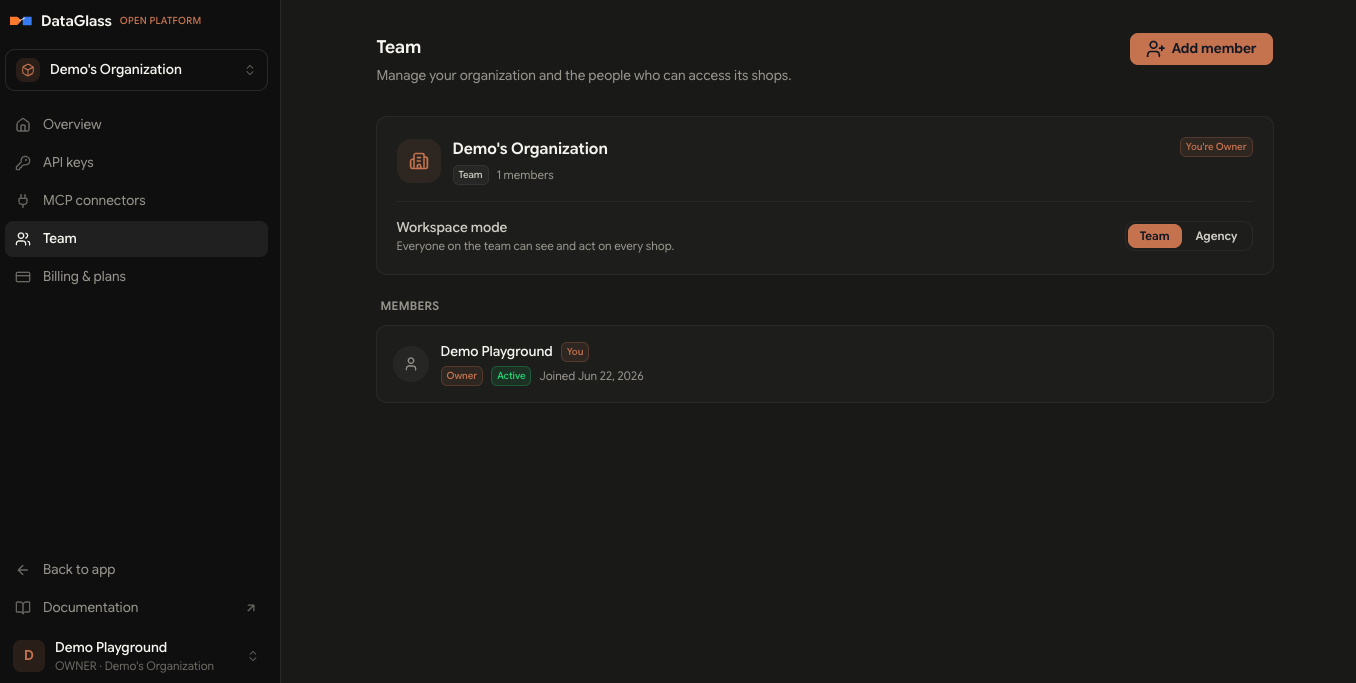Click "OWNER · Demo's Organization" subtitle text
The height and width of the screenshot is (683, 1356).
(134, 666)
